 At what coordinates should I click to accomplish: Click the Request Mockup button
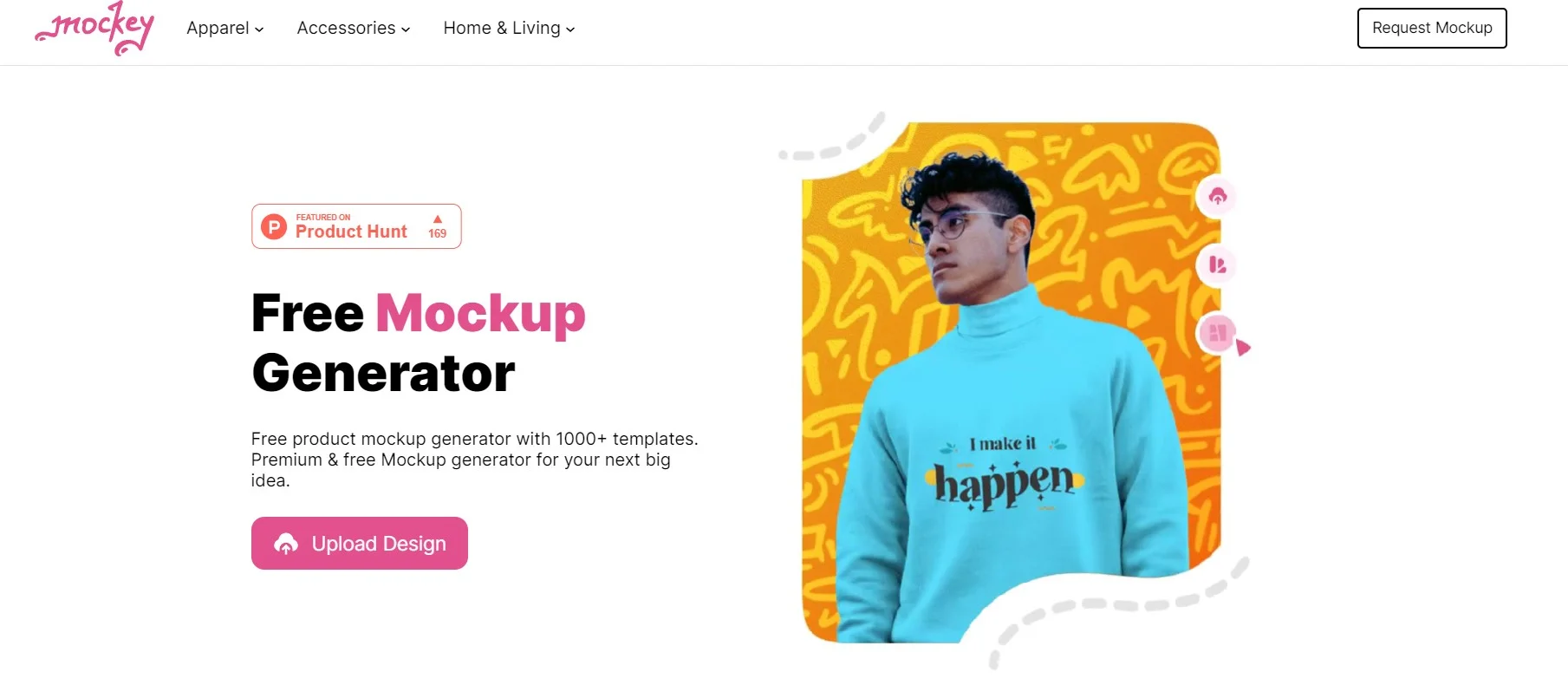click(x=1432, y=28)
